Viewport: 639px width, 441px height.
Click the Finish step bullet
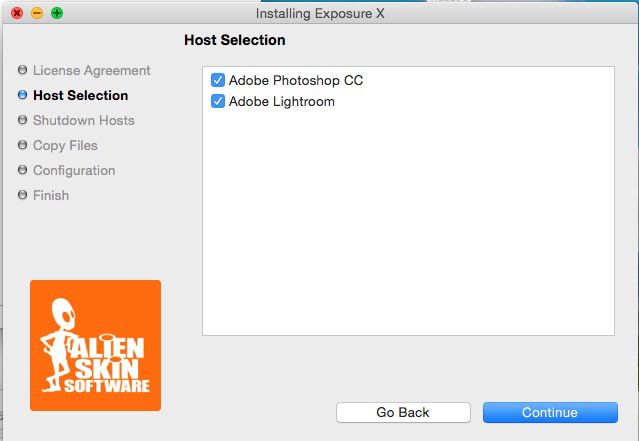22,195
